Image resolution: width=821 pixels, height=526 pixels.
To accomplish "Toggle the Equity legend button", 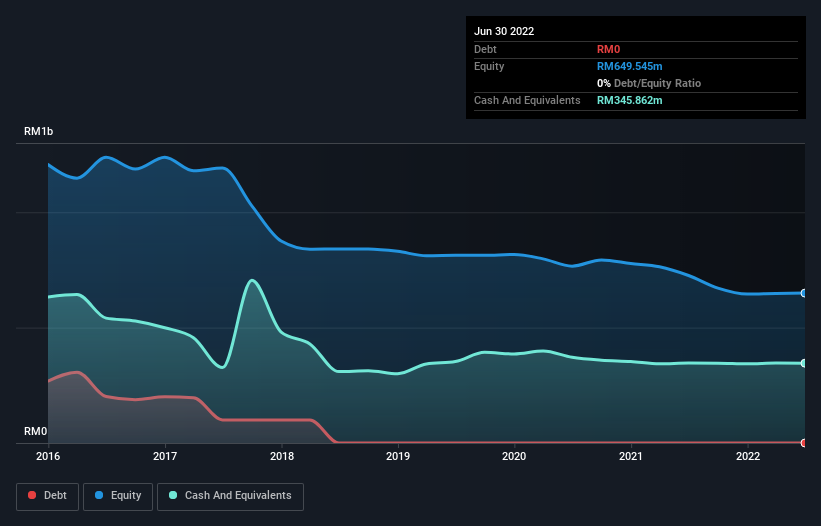I will [x=118, y=496].
